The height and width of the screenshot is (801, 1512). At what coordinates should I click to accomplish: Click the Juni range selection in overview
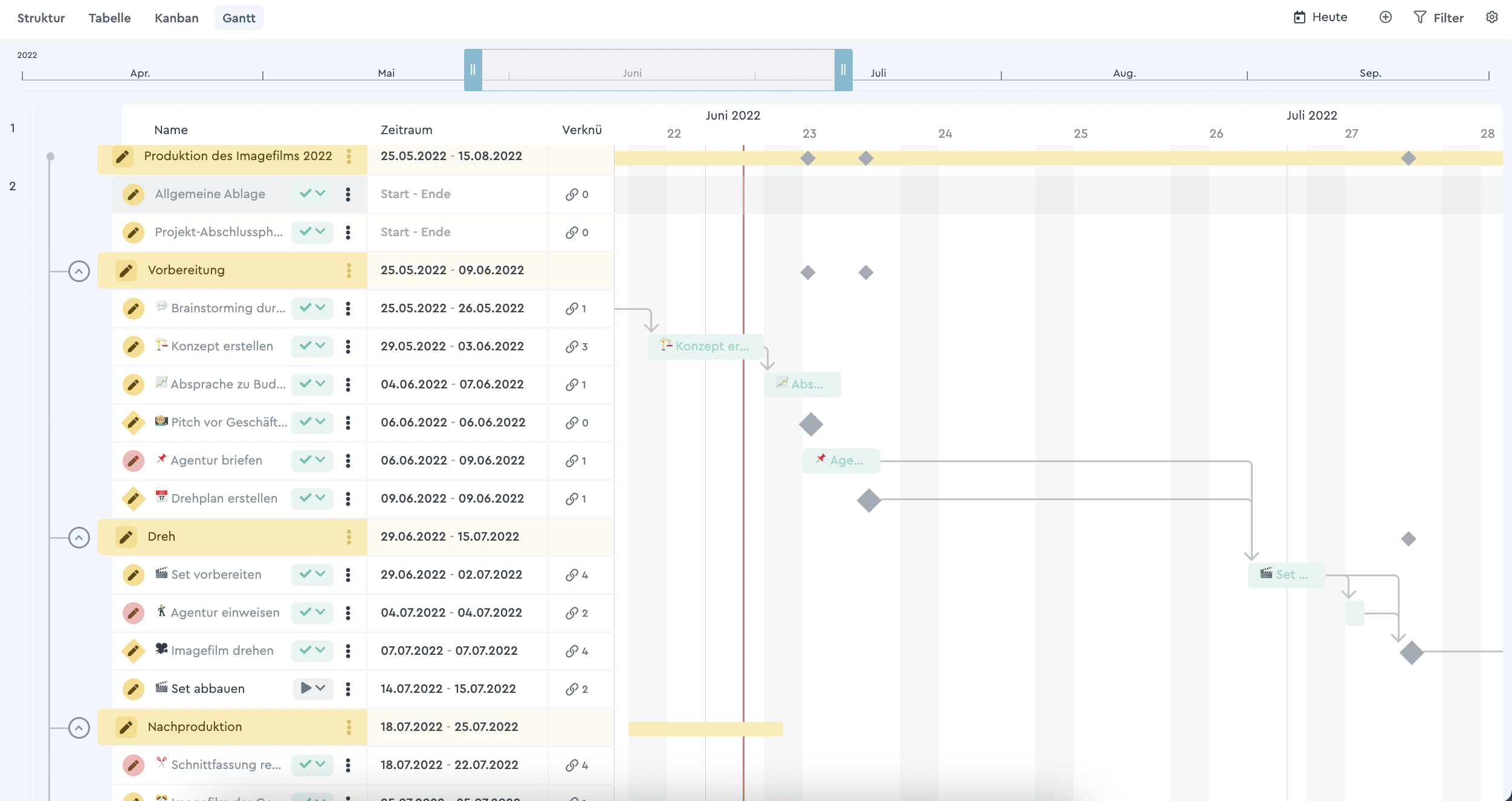(658, 70)
